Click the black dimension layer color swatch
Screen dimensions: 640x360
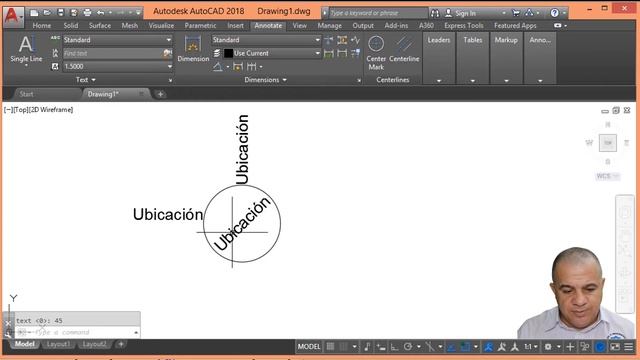(x=229, y=53)
